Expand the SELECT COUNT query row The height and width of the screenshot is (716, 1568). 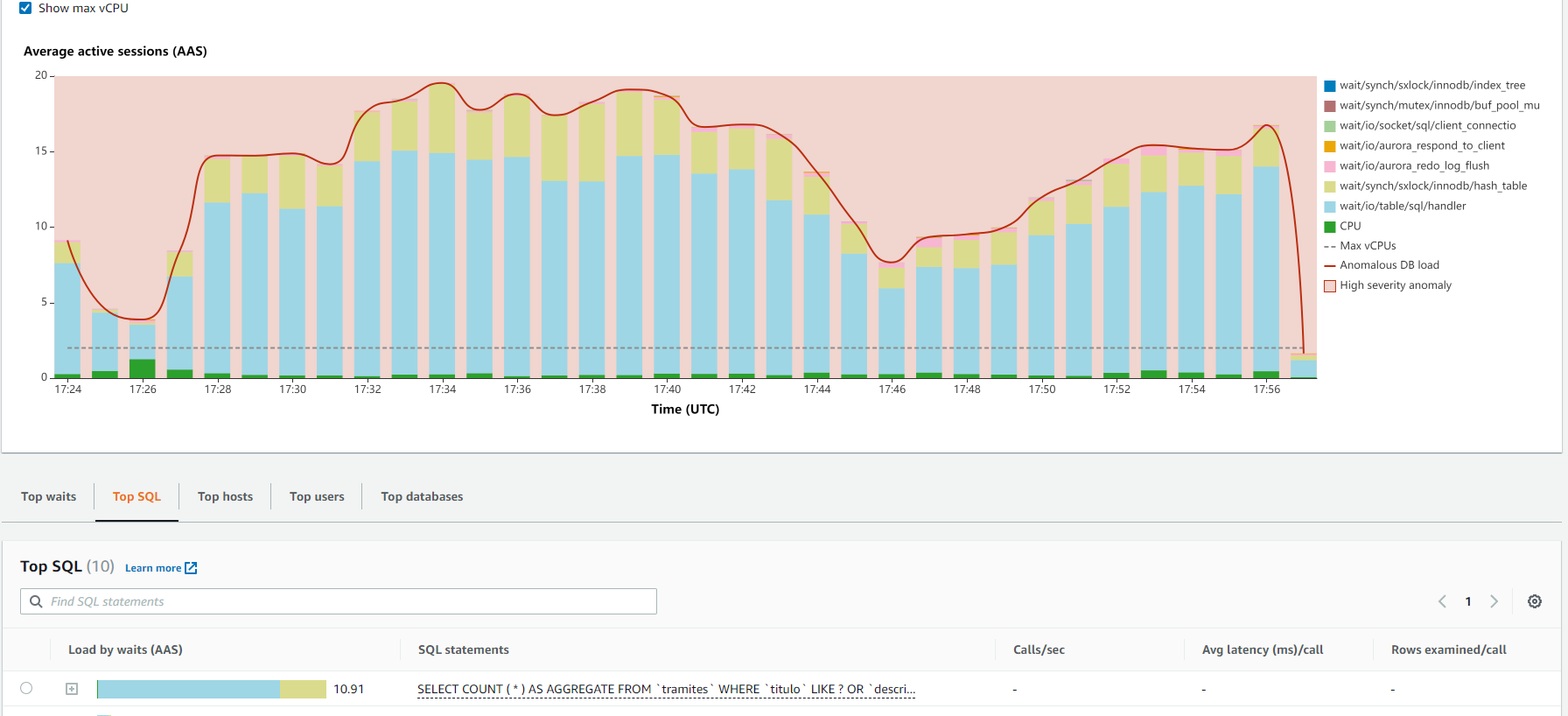point(72,689)
